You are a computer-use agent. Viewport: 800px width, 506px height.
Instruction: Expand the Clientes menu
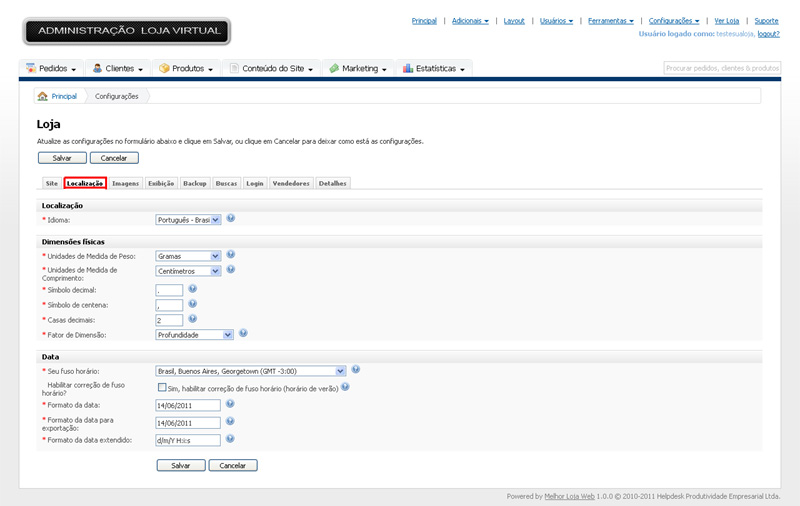click(118, 68)
